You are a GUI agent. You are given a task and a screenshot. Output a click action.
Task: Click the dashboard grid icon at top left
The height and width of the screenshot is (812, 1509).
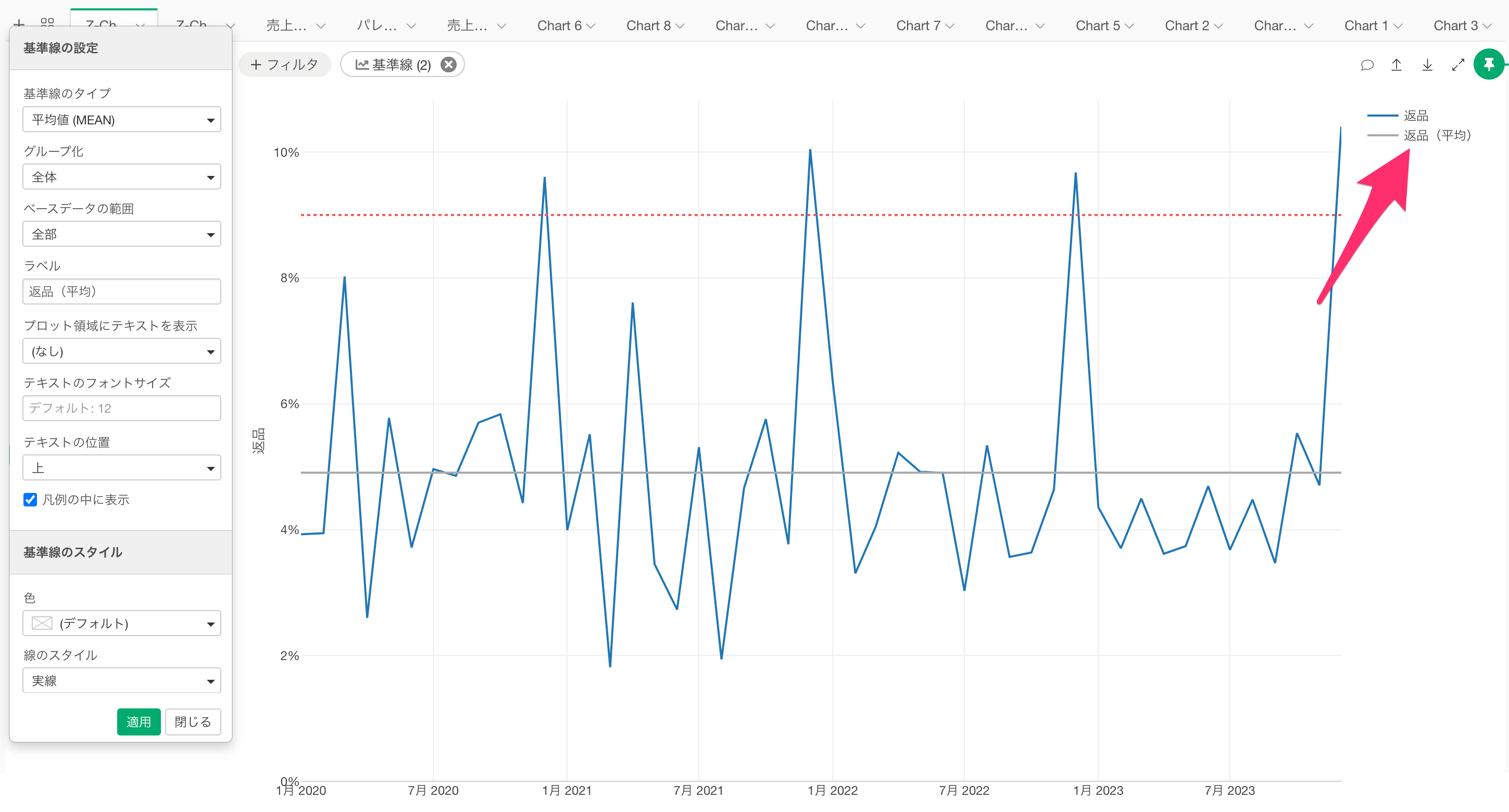point(47,22)
